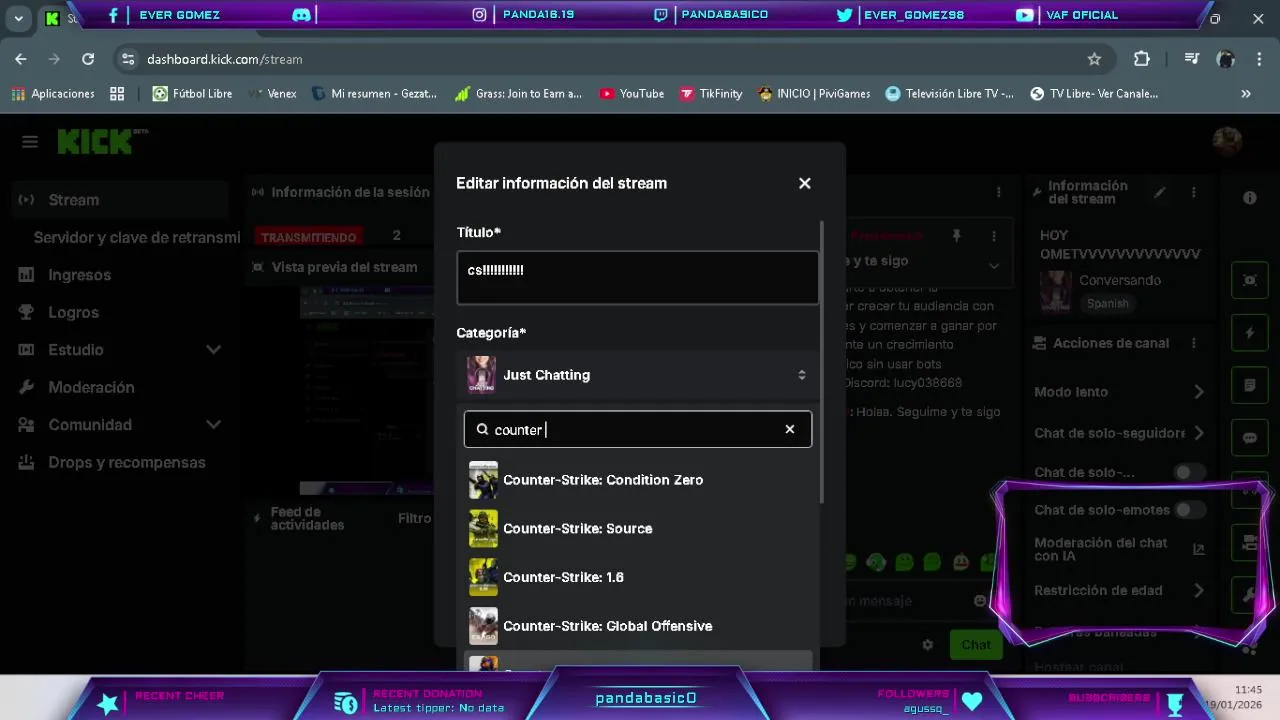The width and height of the screenshot is (1280, 720).
Task: Open TikFinity bookmark
Action: coord(711,93)
